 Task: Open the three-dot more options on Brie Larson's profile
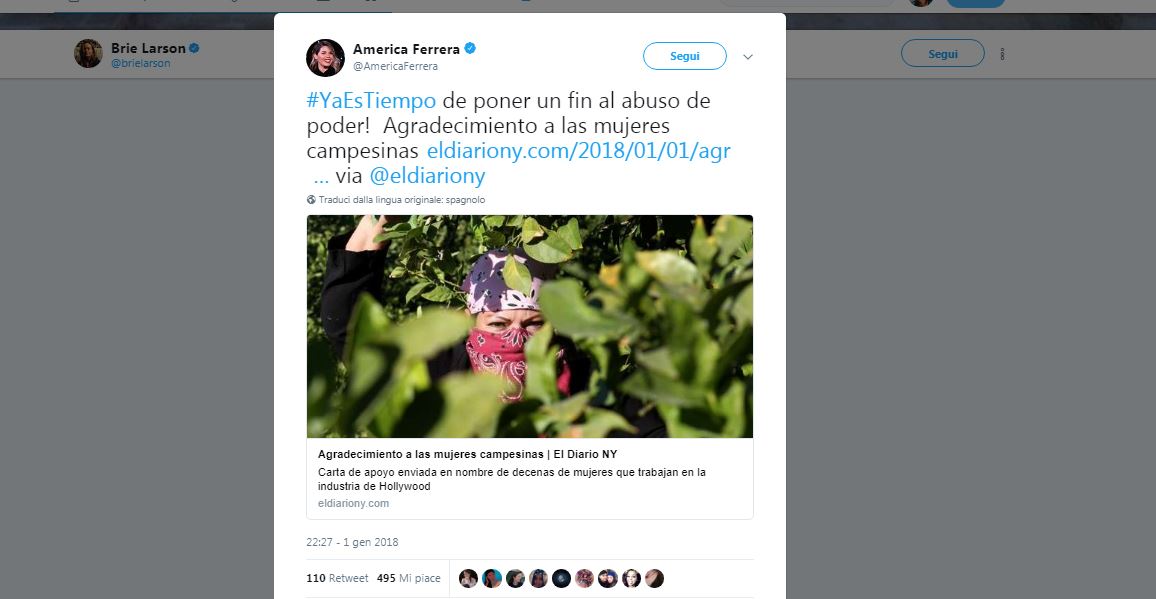(1003, 54)
